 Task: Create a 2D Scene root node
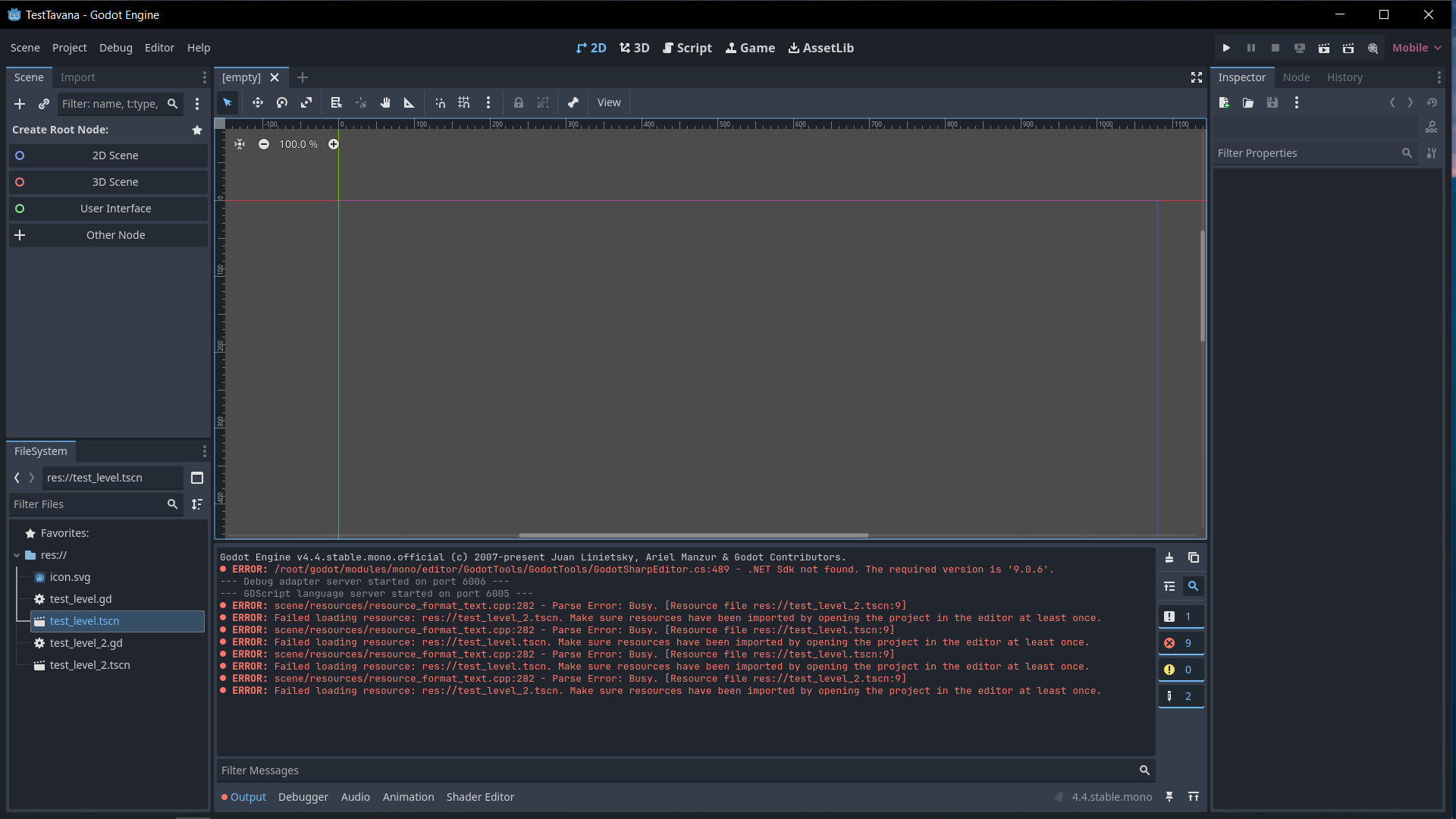[108, 155]
